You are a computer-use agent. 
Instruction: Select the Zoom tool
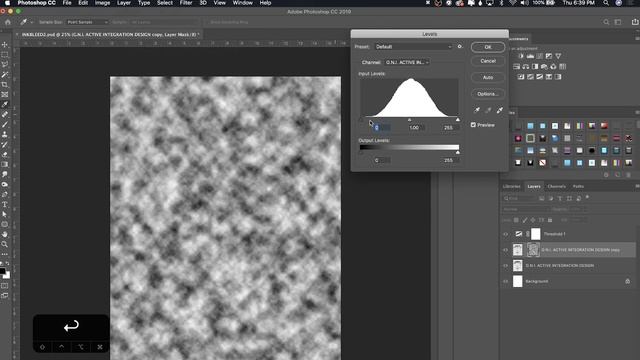pos(5,244)
